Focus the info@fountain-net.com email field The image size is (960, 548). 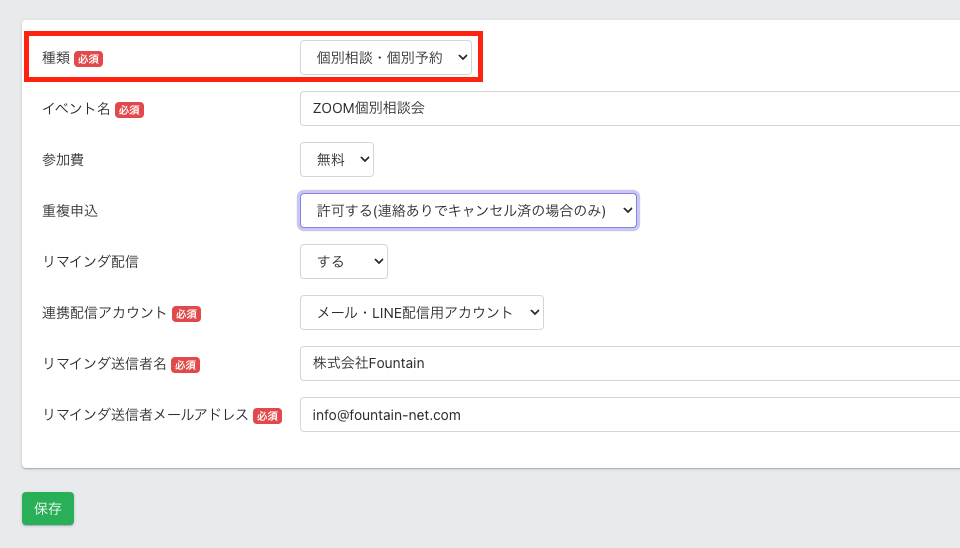coord(630,415)
